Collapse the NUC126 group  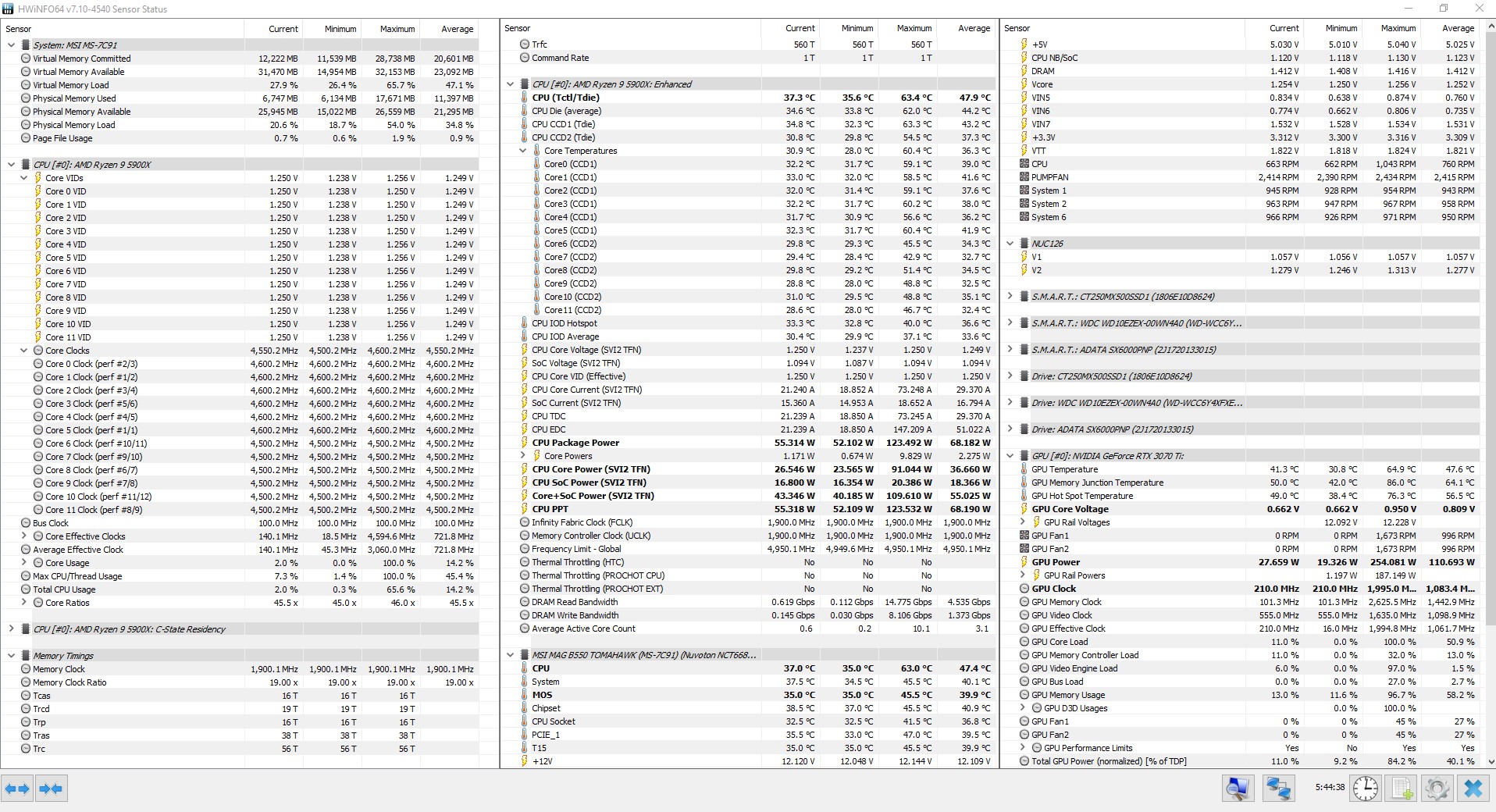(1010, 244)
